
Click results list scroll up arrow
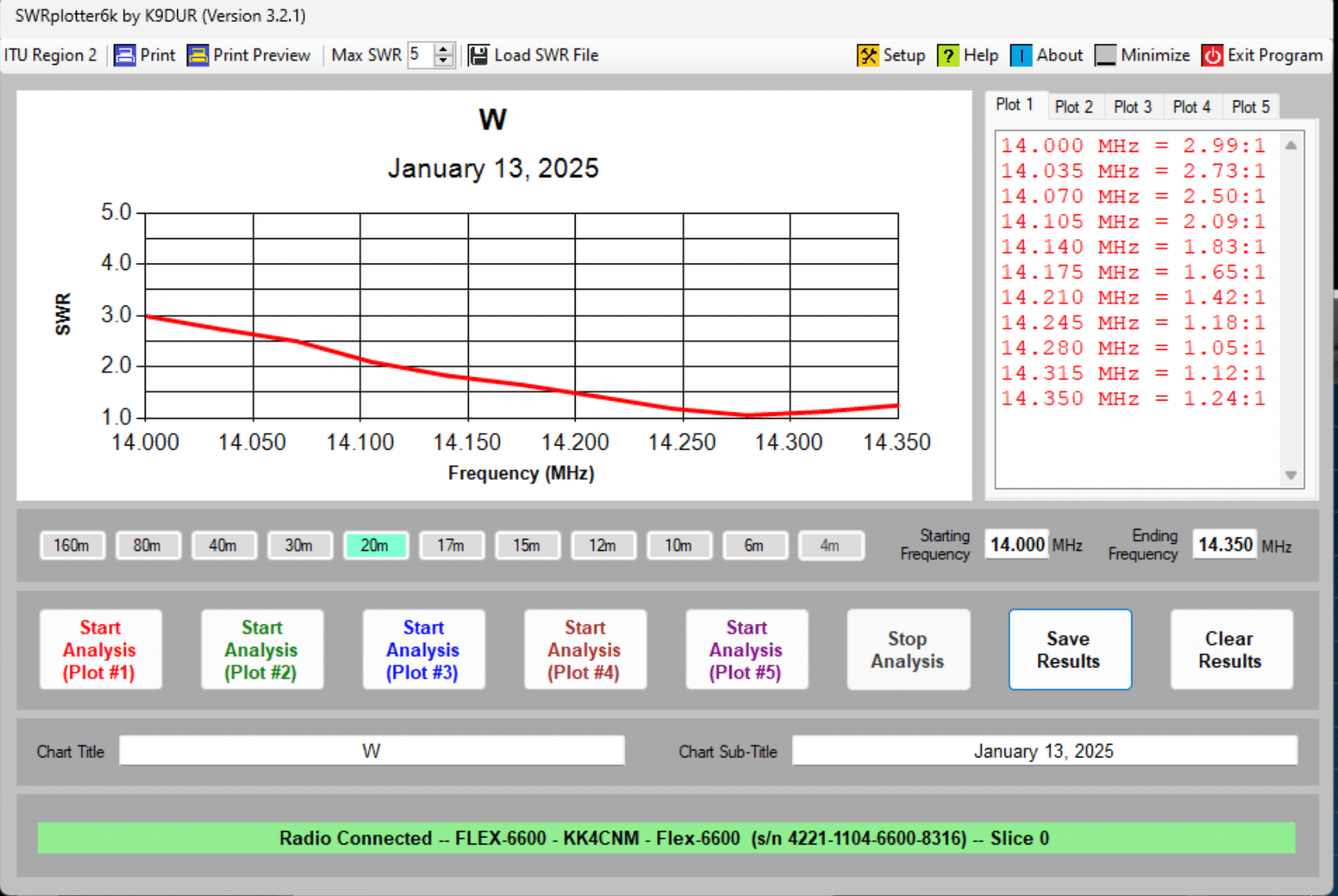click(1290, 146)
